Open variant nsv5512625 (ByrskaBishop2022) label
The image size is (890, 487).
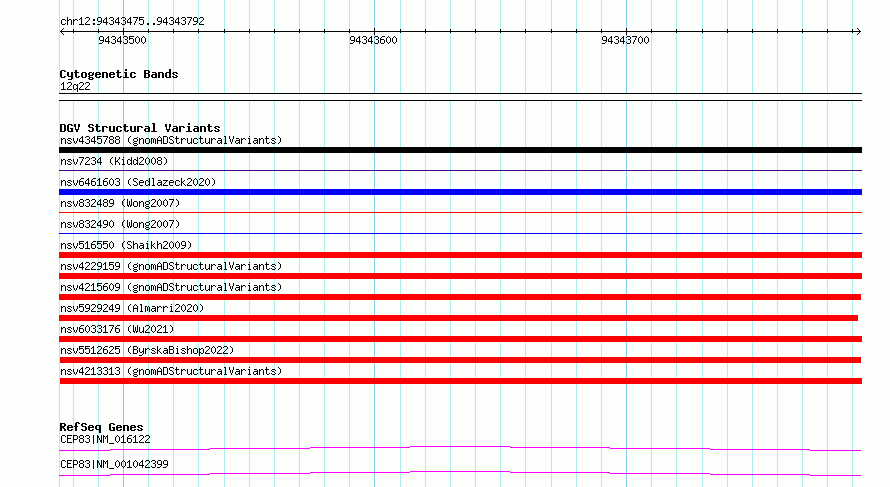click(x=147, y=350)
